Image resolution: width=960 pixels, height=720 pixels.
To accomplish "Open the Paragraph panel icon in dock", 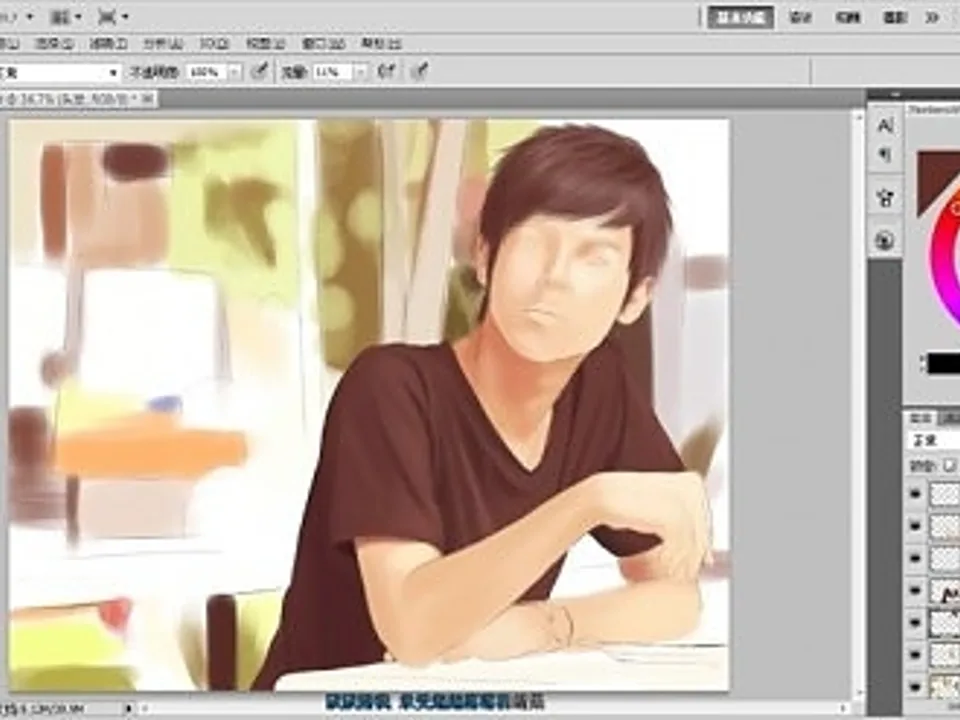I will (x=884, y=155).
